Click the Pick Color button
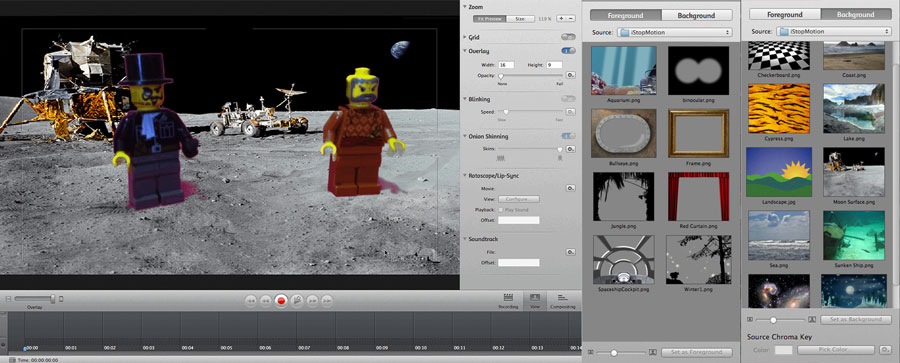The image size is (900, 363). tap(835, 350)
